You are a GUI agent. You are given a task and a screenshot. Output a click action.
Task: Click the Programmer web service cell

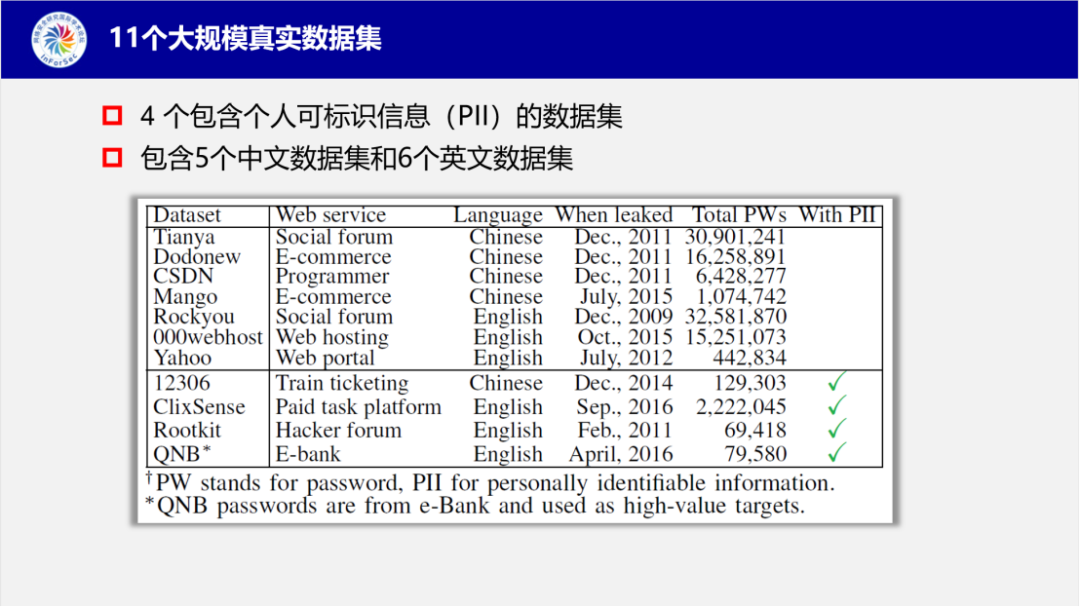[x=333, y=277]
